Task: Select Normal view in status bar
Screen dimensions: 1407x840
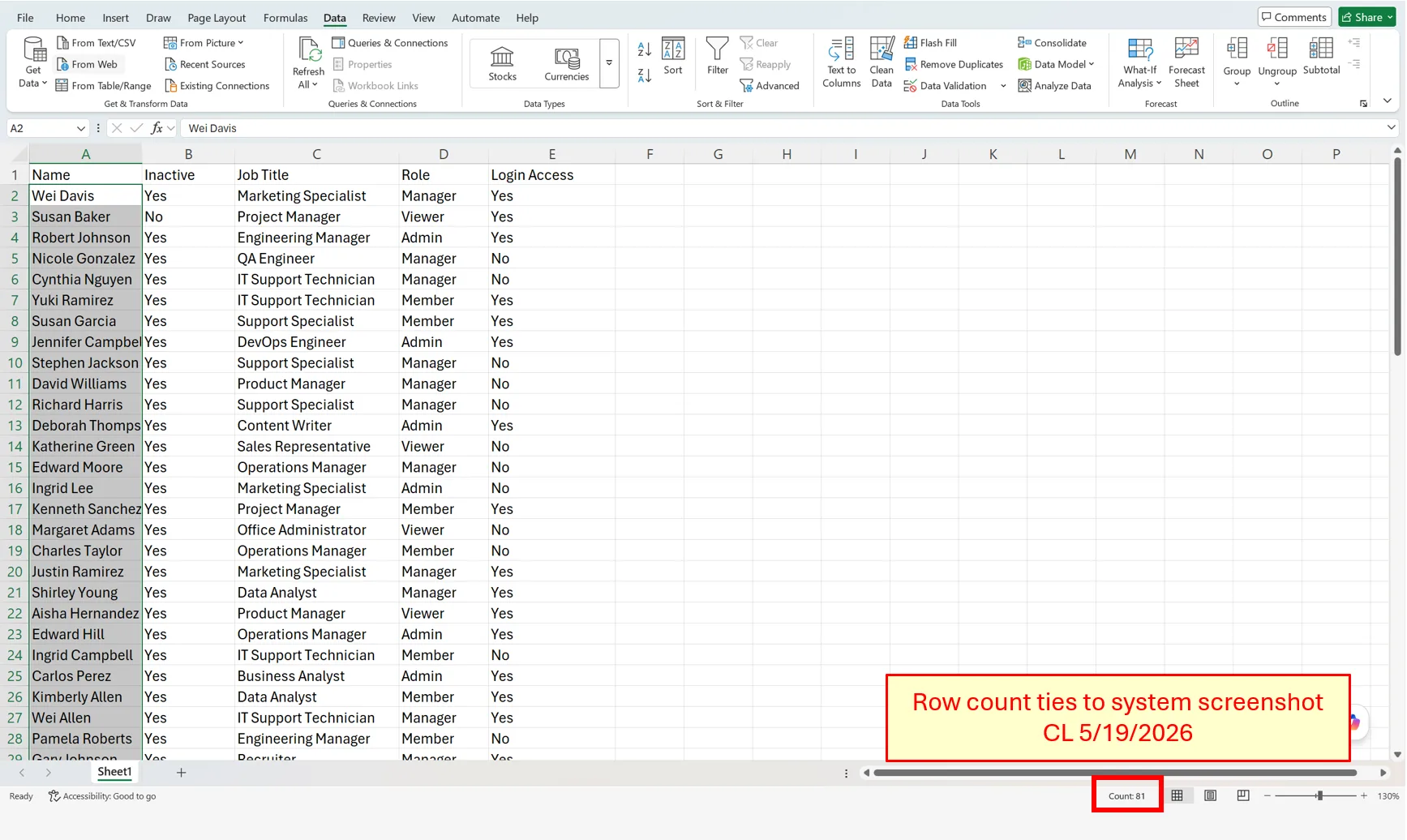Action: [x=1177, y=796]
